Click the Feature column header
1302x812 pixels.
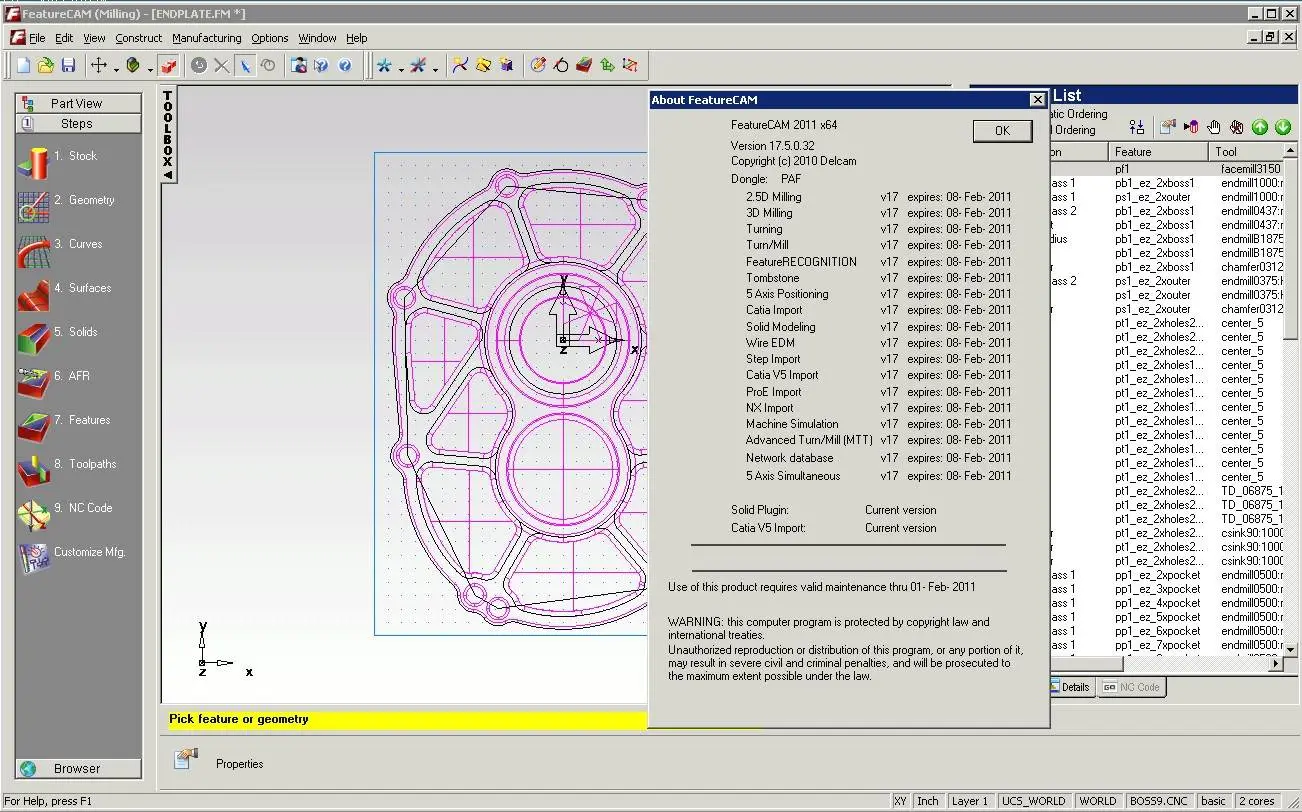[x=1158, y=152]
